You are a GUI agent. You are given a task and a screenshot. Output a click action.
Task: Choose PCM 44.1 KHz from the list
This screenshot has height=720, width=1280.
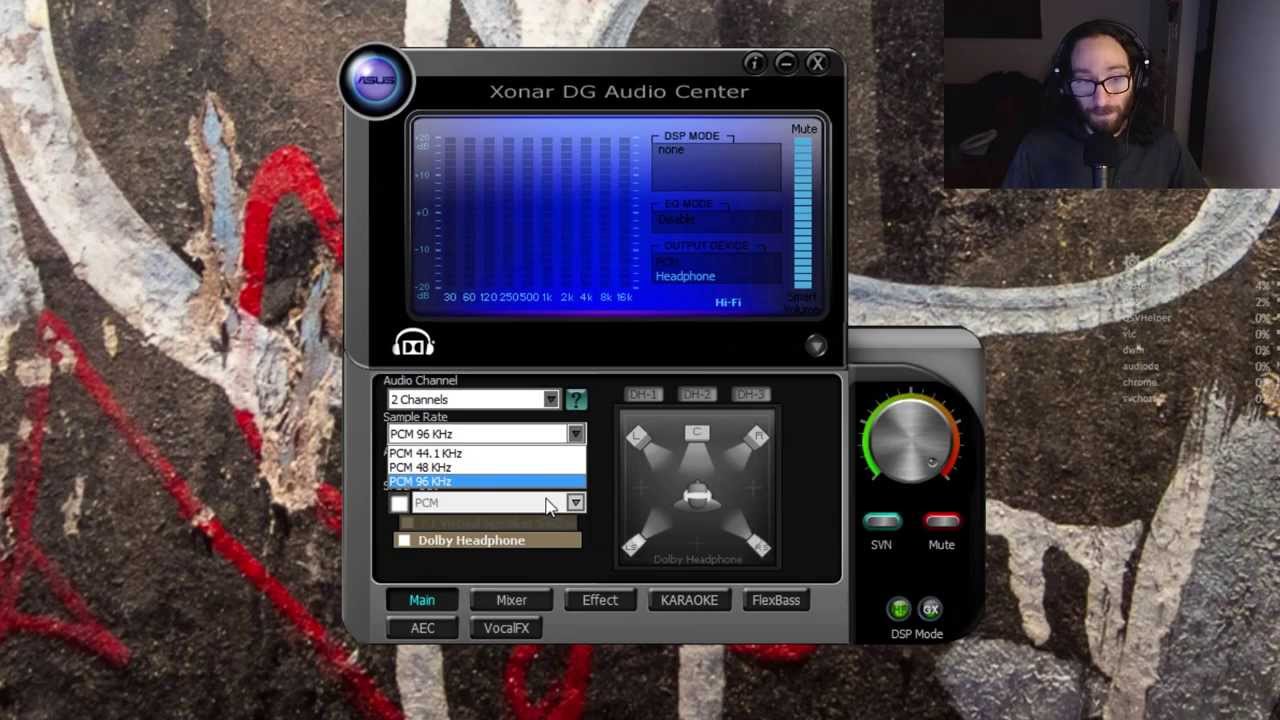pyautogui.click(x=486, y=453)
